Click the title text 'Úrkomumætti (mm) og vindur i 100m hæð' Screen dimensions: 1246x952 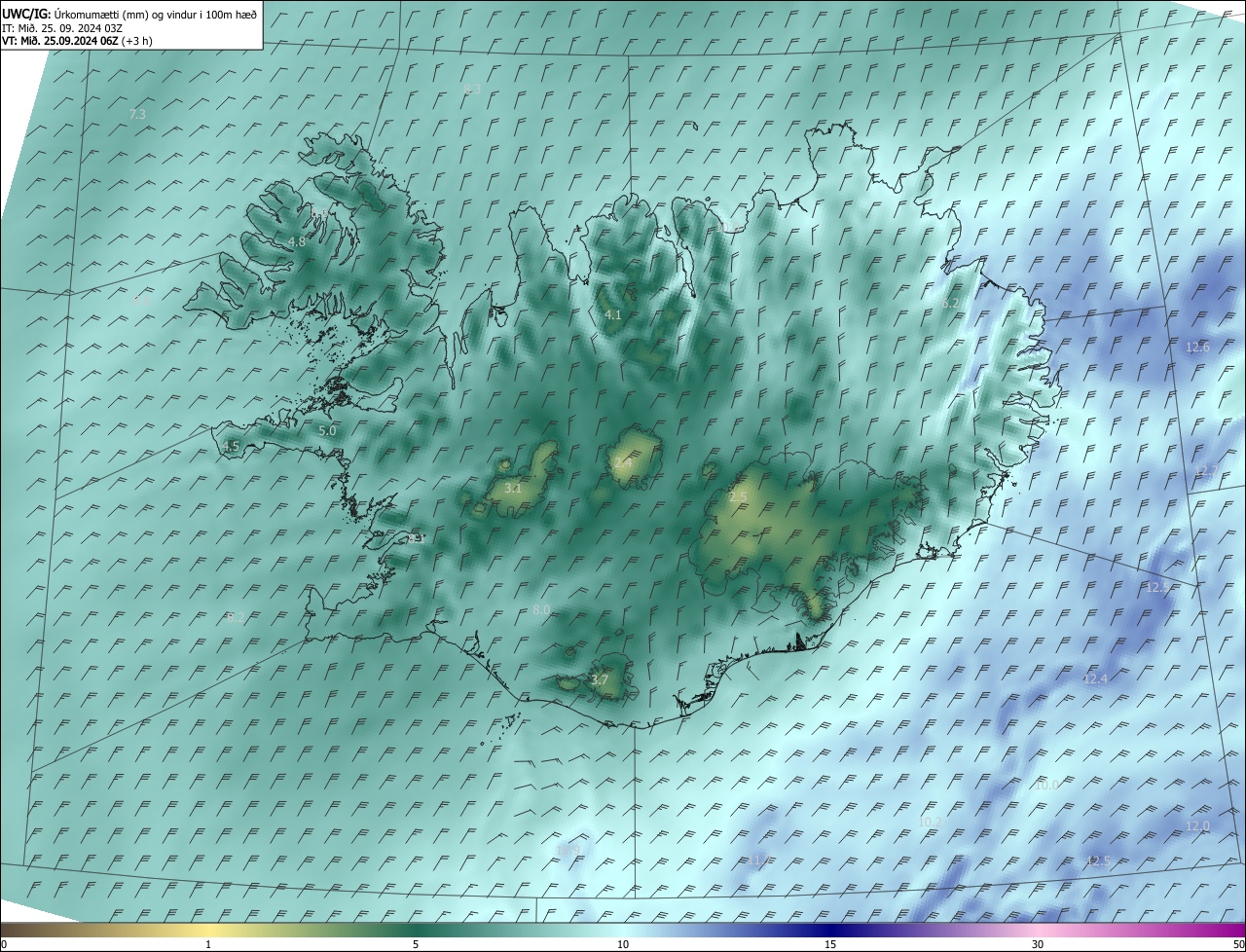(156, 15)
